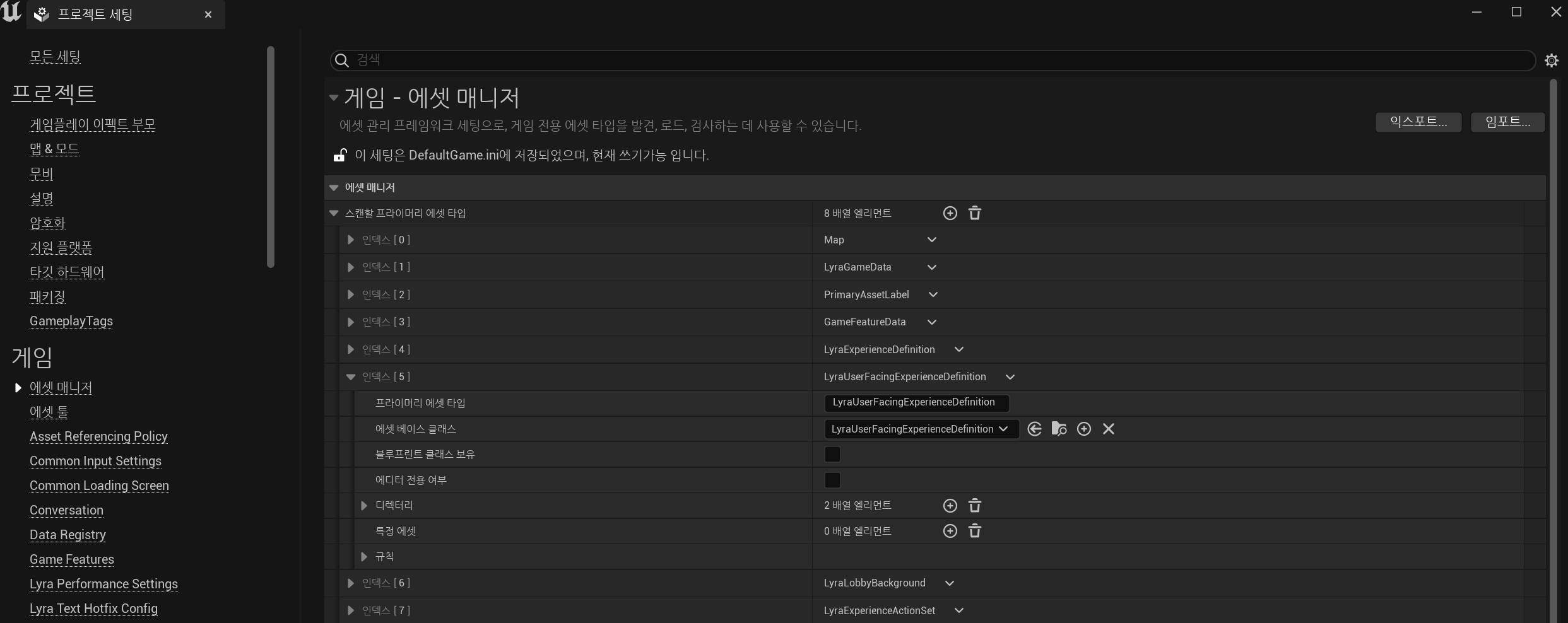The height and width of the screenshot is (623, 1568).
Task: Expand 인덱스 [7] row
Action: tap(351, 610)
